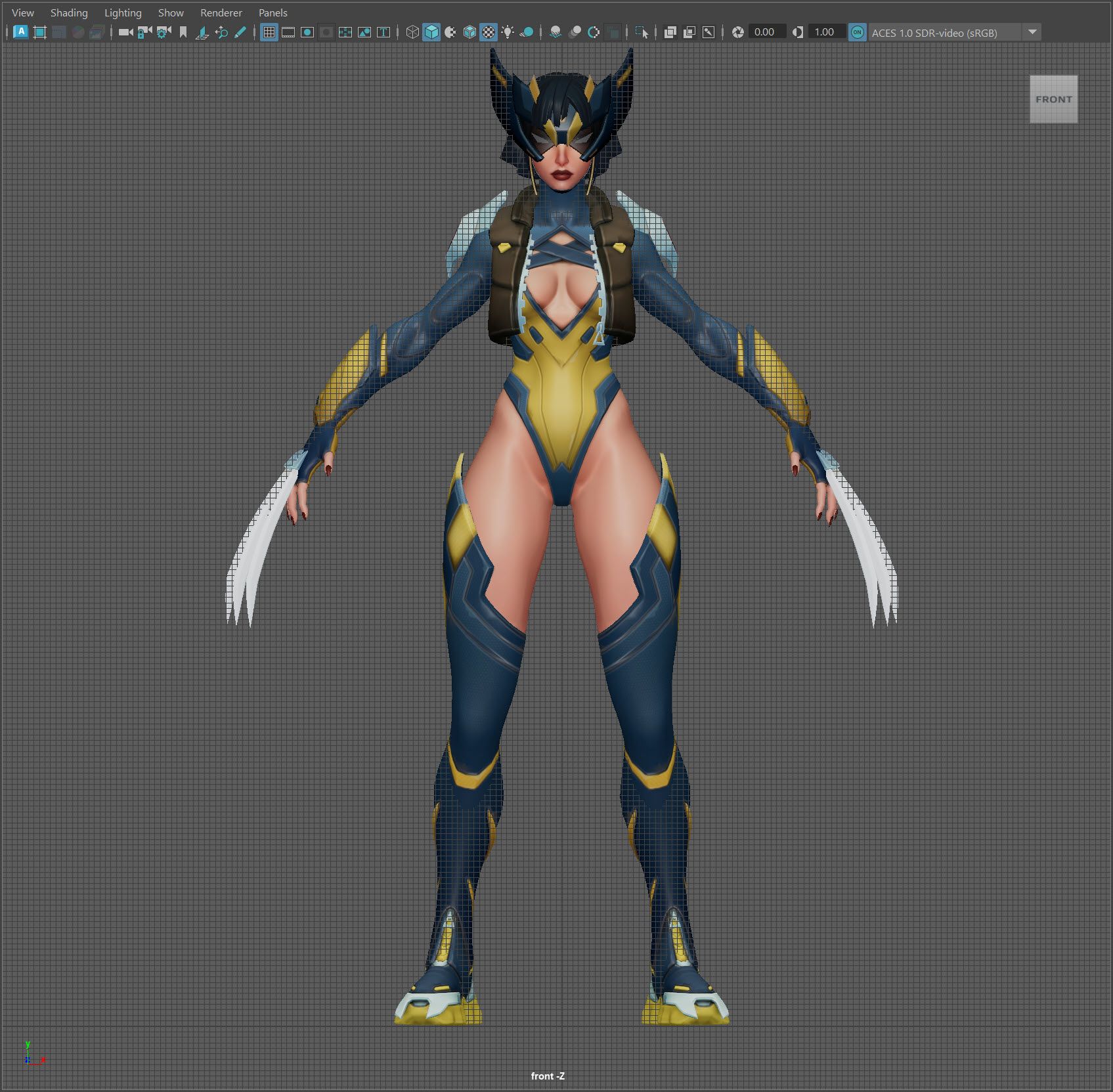Click the gamma value field showing 1.00
The height and width of the screenshot is (1092, 1113).
click(825, 32)
